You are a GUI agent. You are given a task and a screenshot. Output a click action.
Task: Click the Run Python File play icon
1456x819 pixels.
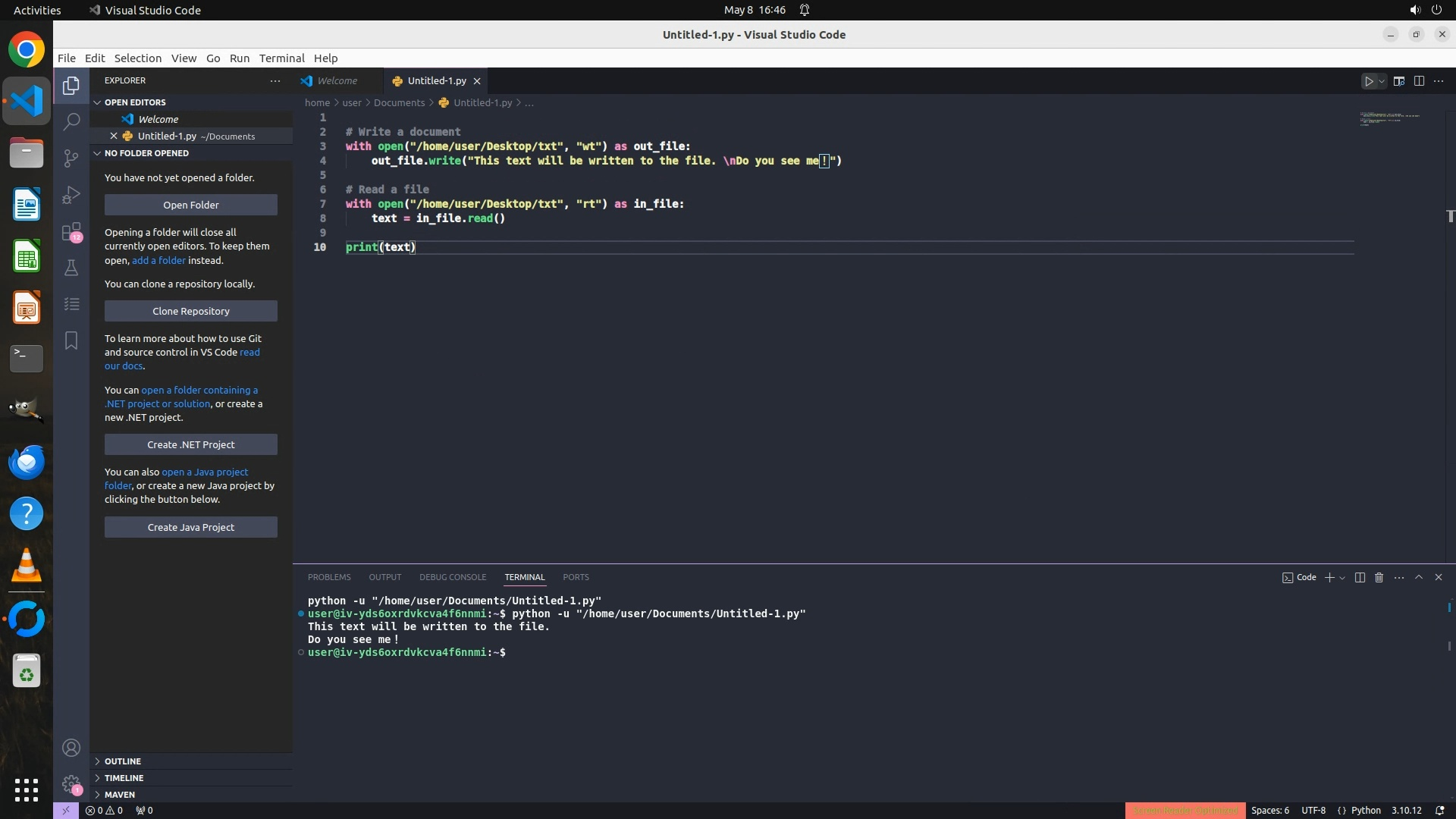(1369, 81)
